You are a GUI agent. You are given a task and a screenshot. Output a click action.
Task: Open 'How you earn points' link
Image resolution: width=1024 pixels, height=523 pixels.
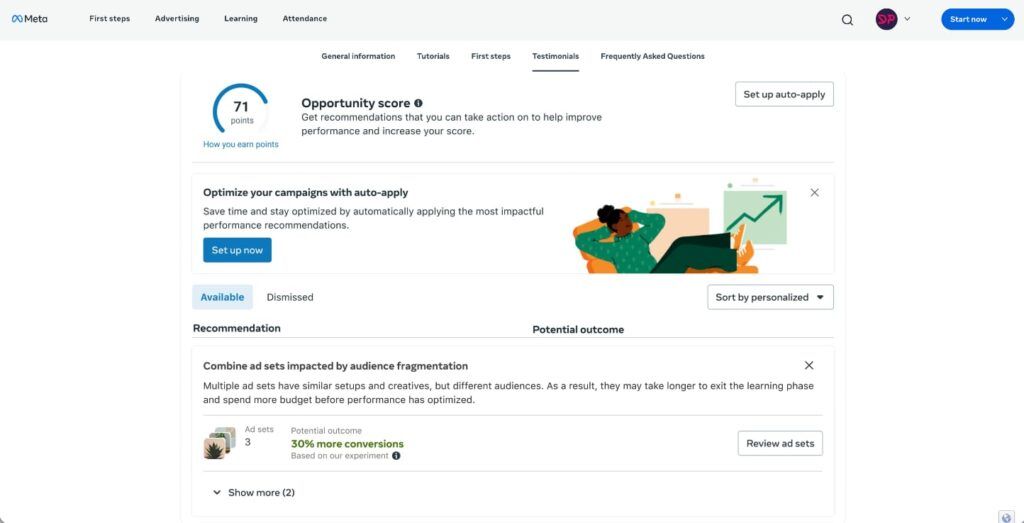coord(241,144)
